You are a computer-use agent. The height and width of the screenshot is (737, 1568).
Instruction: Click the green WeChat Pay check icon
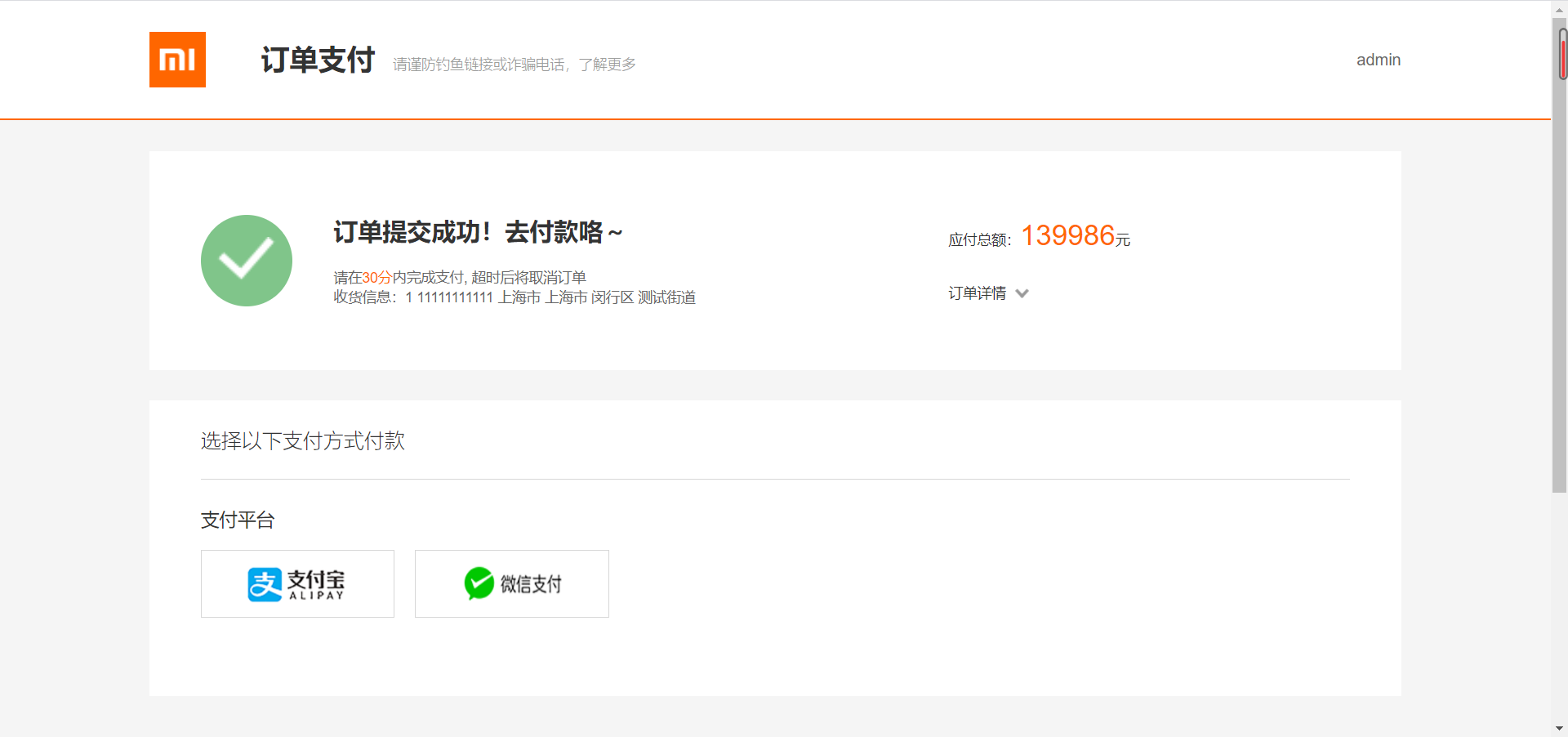479,583
